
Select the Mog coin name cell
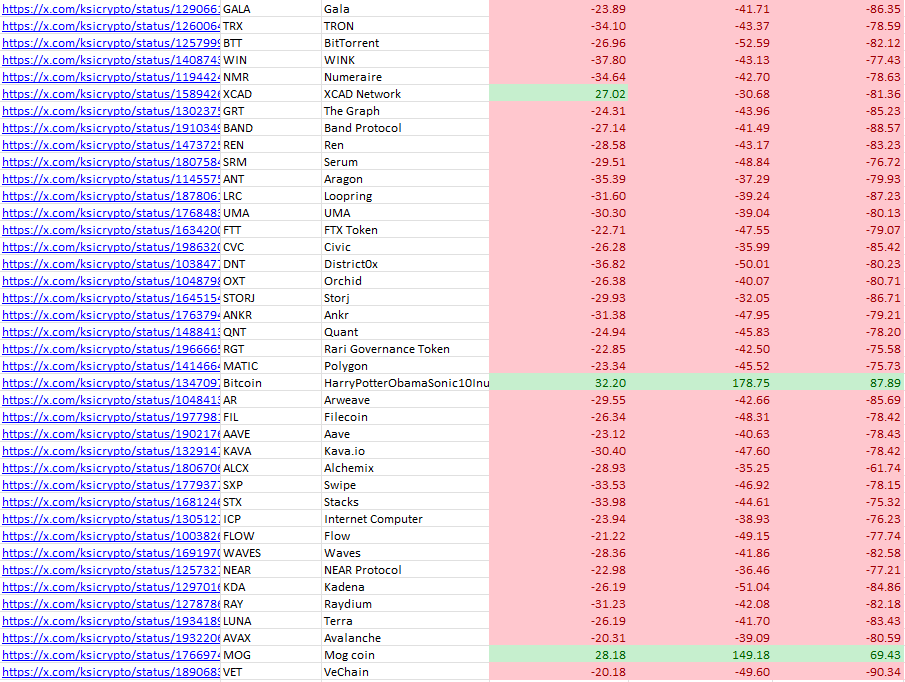coord(405,655)
